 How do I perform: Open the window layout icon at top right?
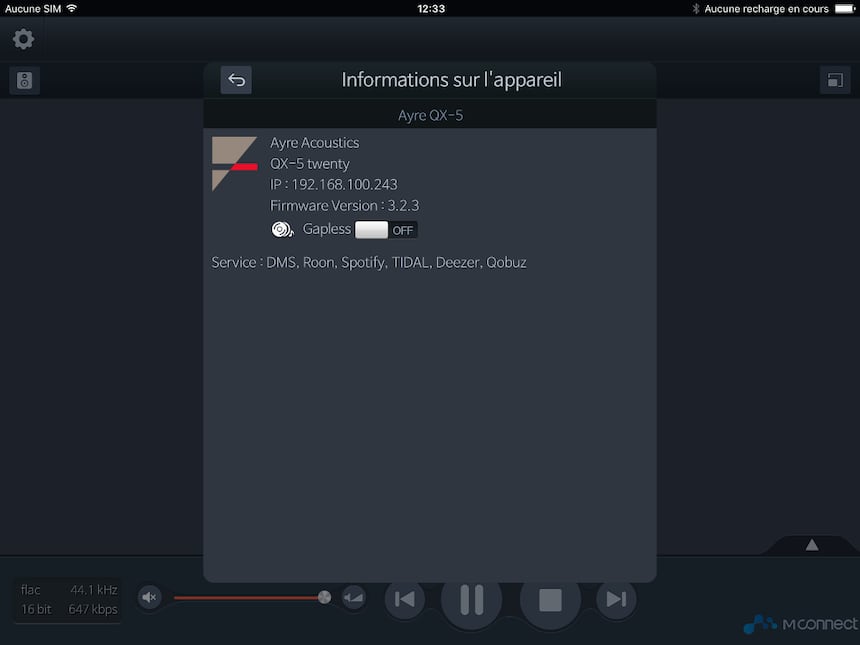point(835,80)
